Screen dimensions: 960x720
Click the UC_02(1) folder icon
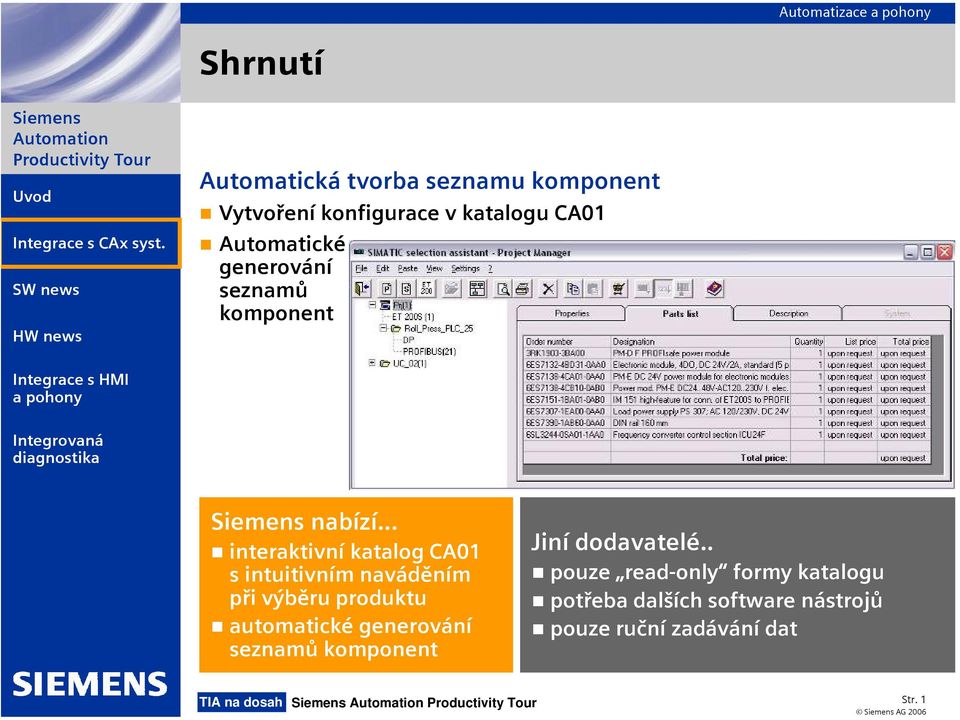(x=384, y=364)
